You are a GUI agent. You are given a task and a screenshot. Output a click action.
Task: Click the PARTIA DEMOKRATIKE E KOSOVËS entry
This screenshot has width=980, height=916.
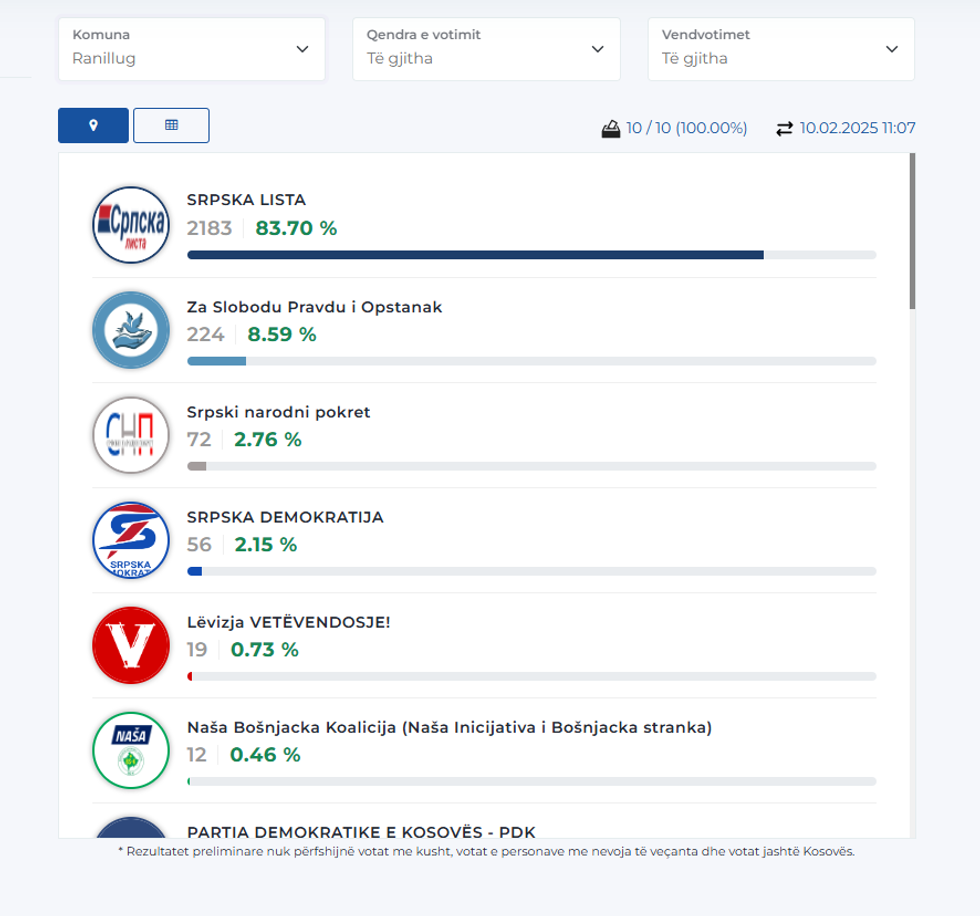[361, 831]
